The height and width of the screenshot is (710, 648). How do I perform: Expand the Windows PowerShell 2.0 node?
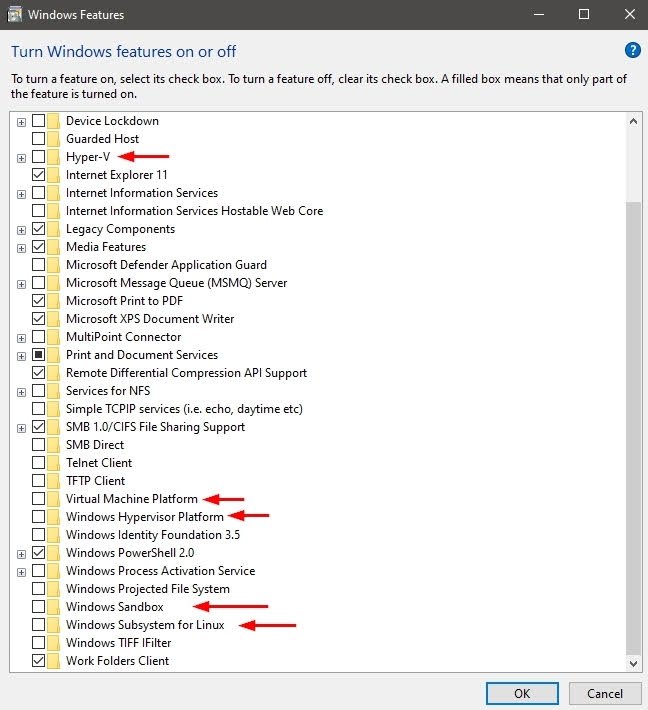click(x=21, y=554)
